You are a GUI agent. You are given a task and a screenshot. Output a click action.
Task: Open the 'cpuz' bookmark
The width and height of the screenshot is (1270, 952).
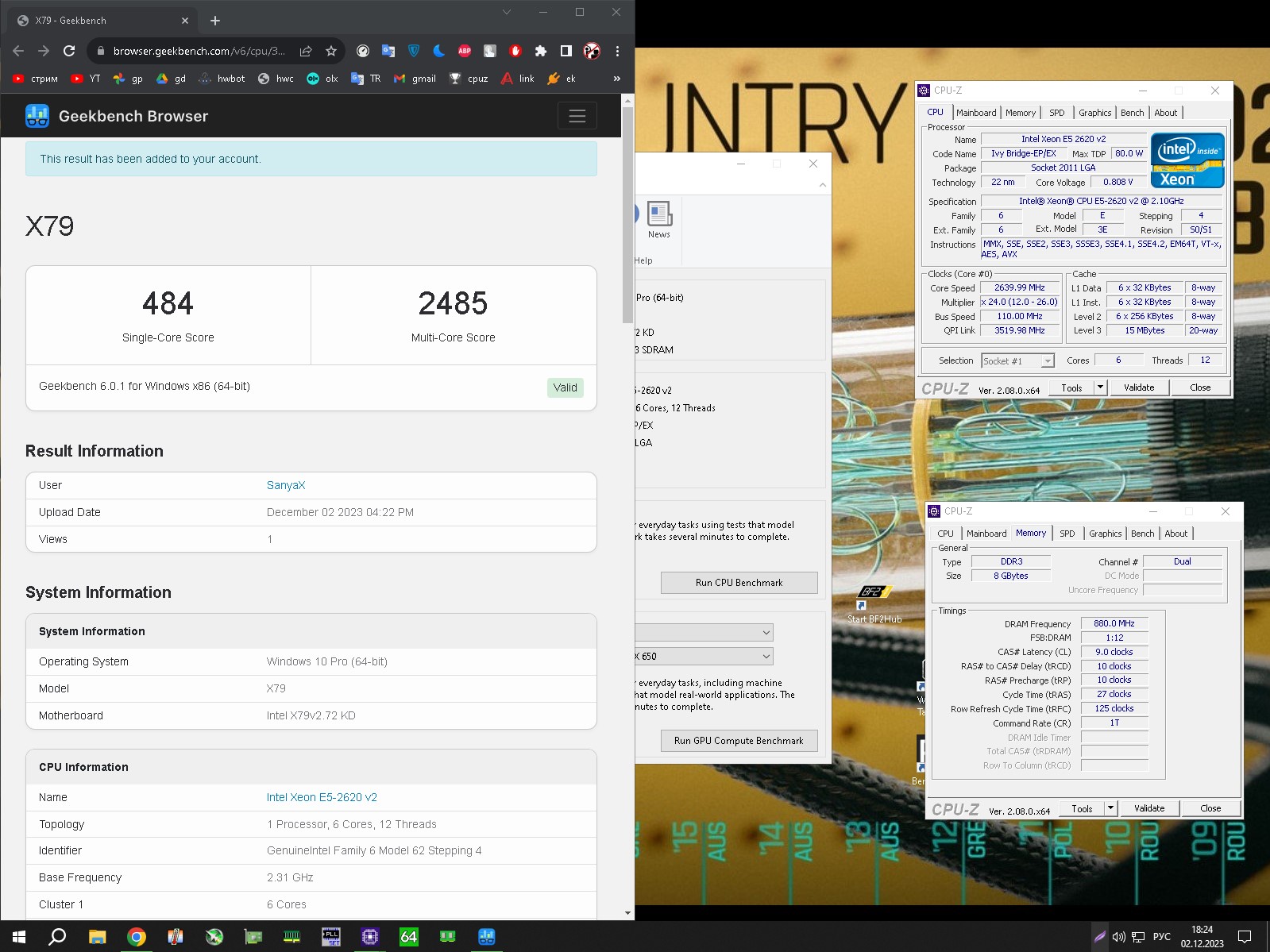click(469, 79)
